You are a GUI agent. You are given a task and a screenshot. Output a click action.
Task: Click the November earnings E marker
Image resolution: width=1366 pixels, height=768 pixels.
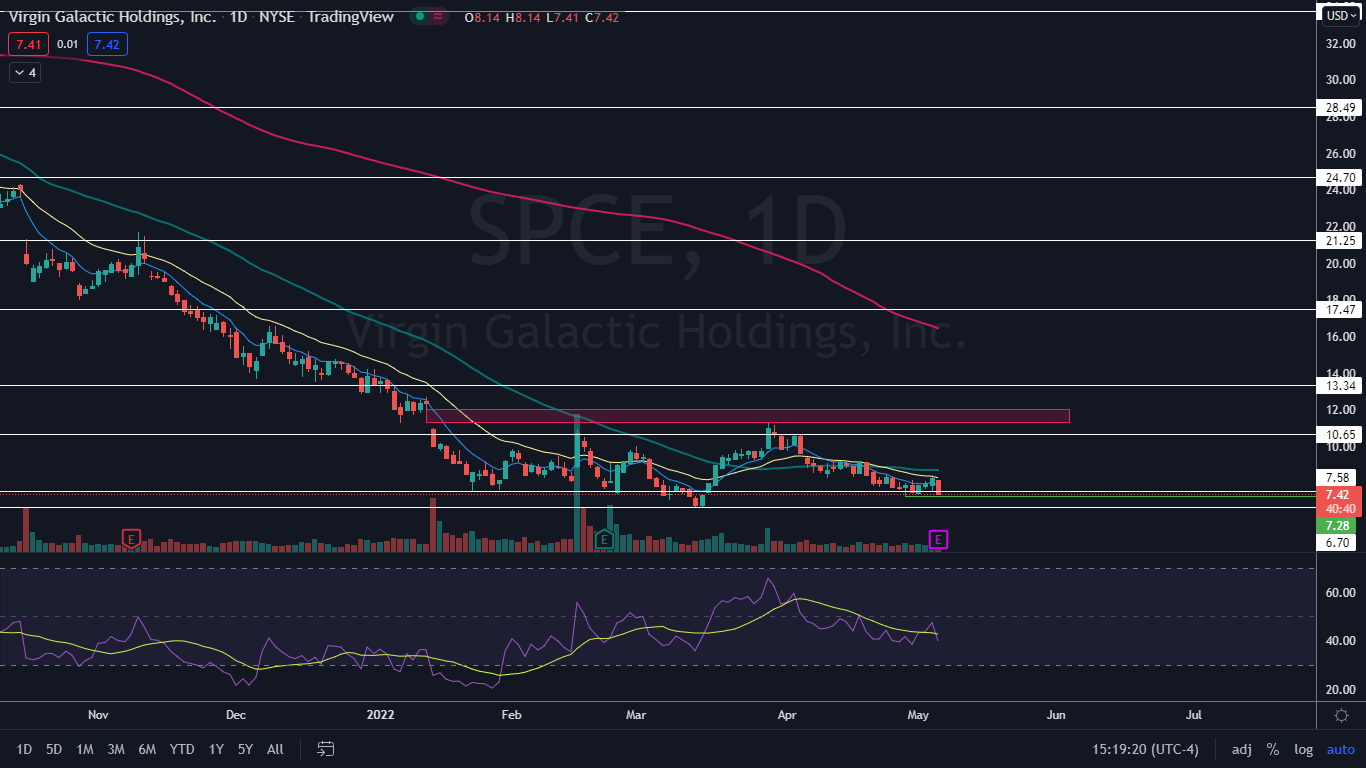(130, 539)
